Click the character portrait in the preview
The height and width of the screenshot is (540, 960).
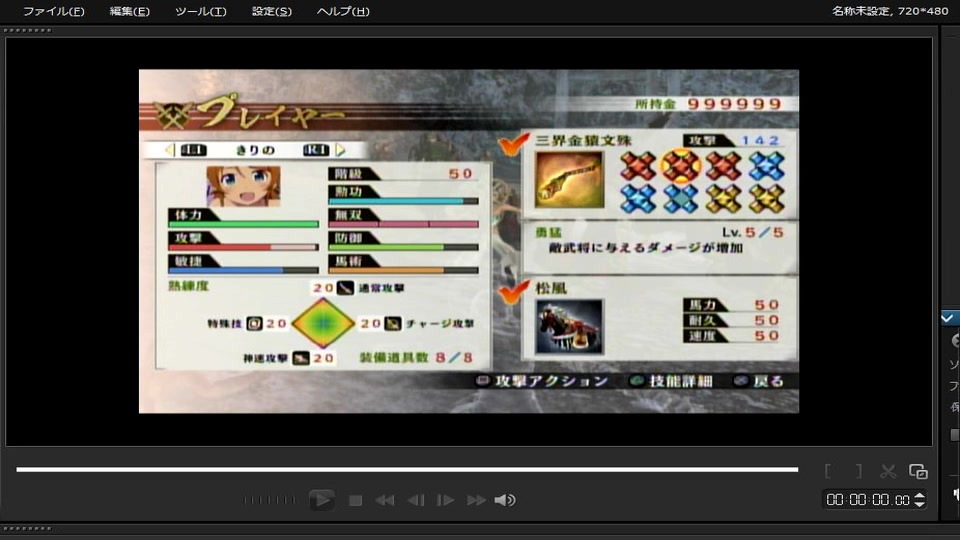coord(243,186)
